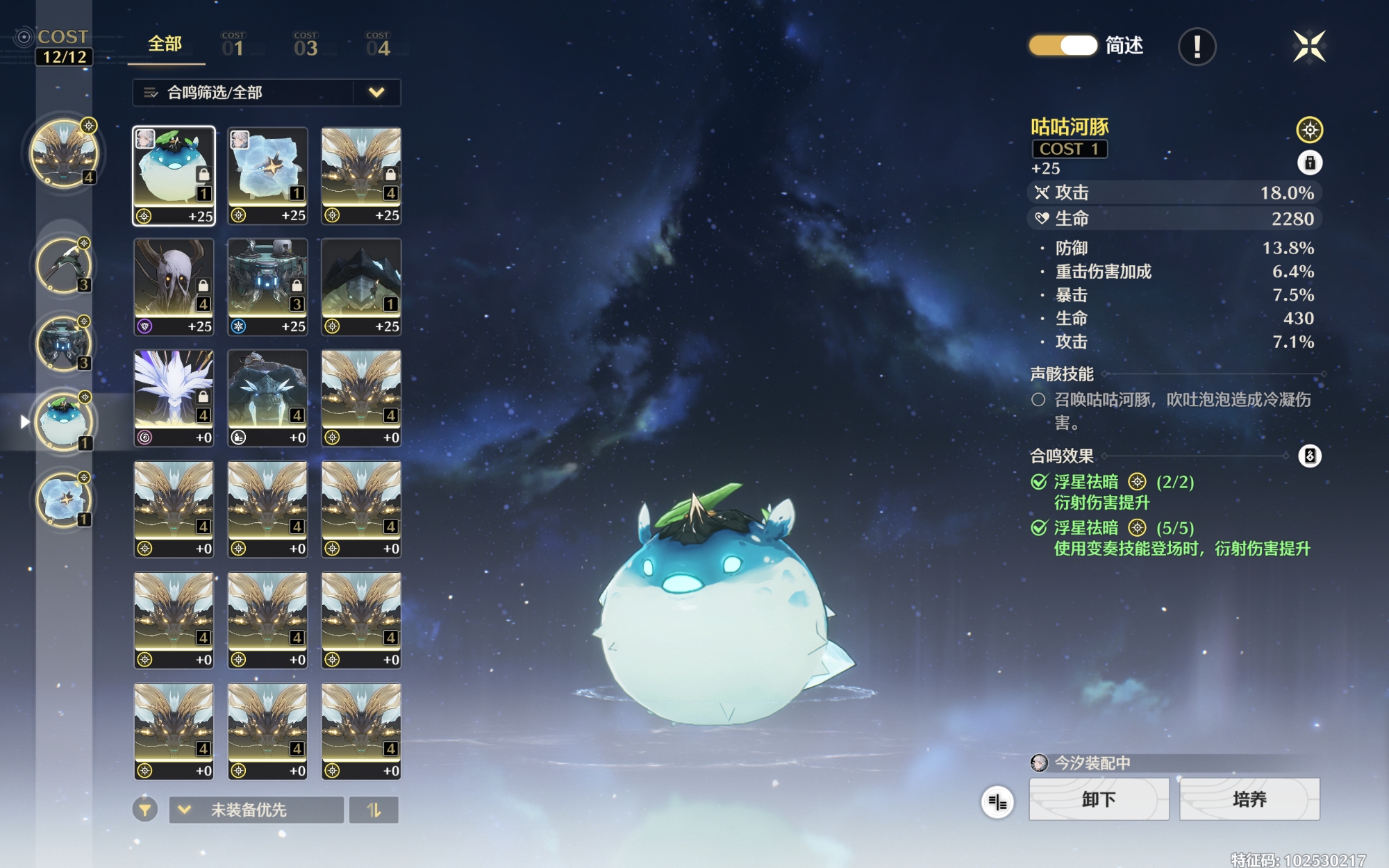Select equipped slot five ice crystal echo
The height and width of the screenshot is (868, 1389).
coord(64,499)
